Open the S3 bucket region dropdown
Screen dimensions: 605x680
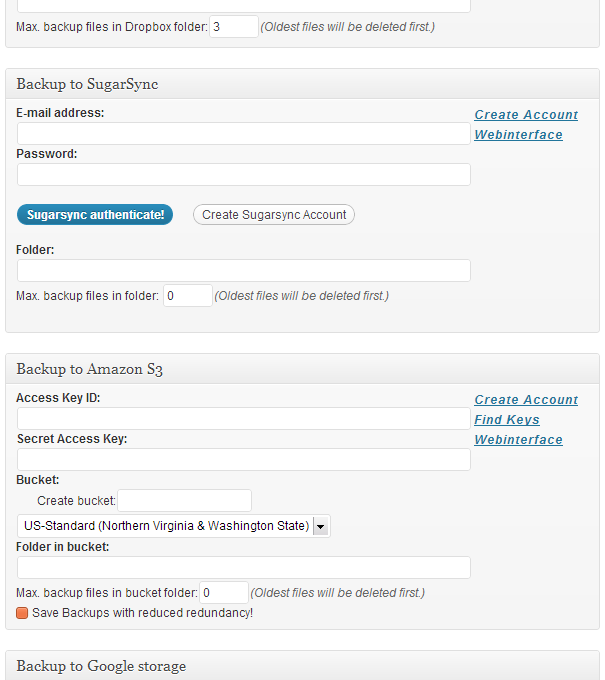pos(173,526)
